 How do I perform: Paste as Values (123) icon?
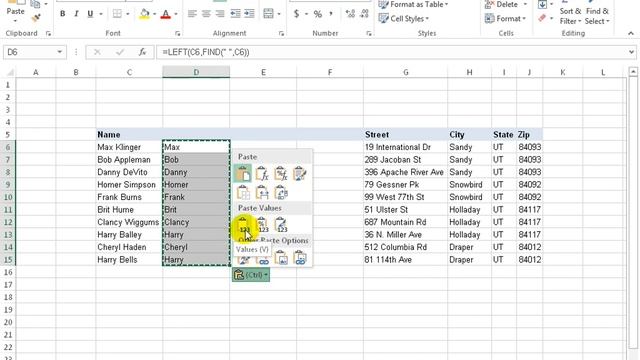pos(243,225)
